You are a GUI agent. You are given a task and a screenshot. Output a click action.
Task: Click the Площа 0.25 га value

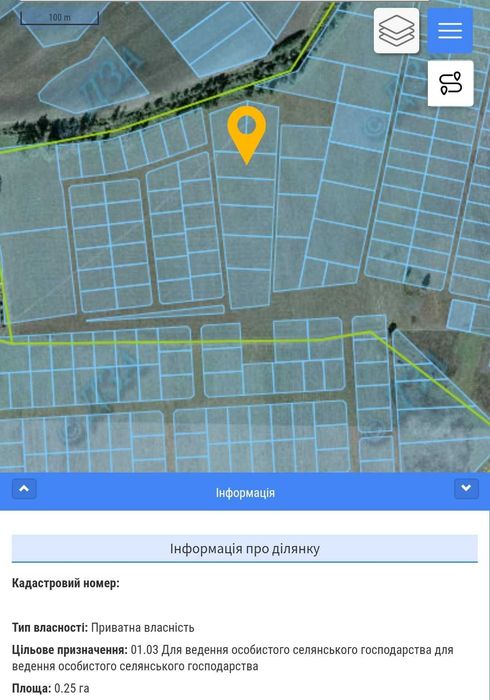(72, 688)
